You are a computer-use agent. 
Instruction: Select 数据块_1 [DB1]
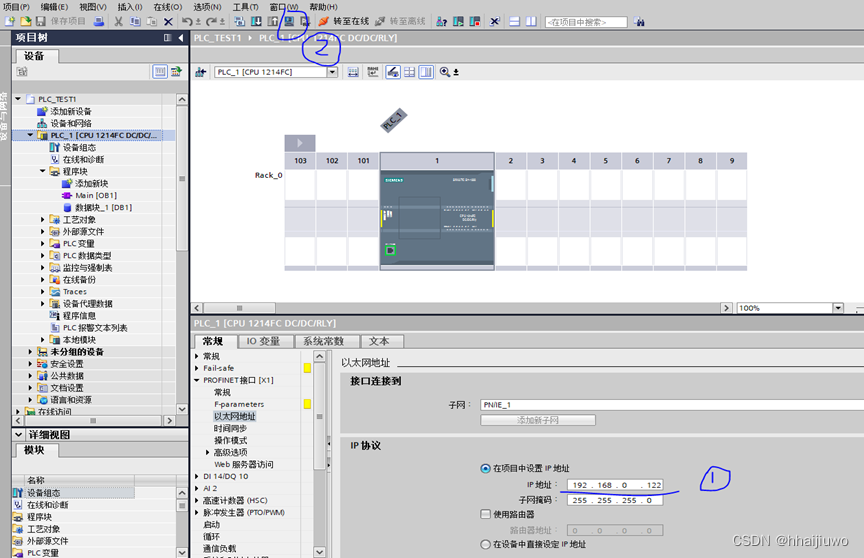click(103, 207)
